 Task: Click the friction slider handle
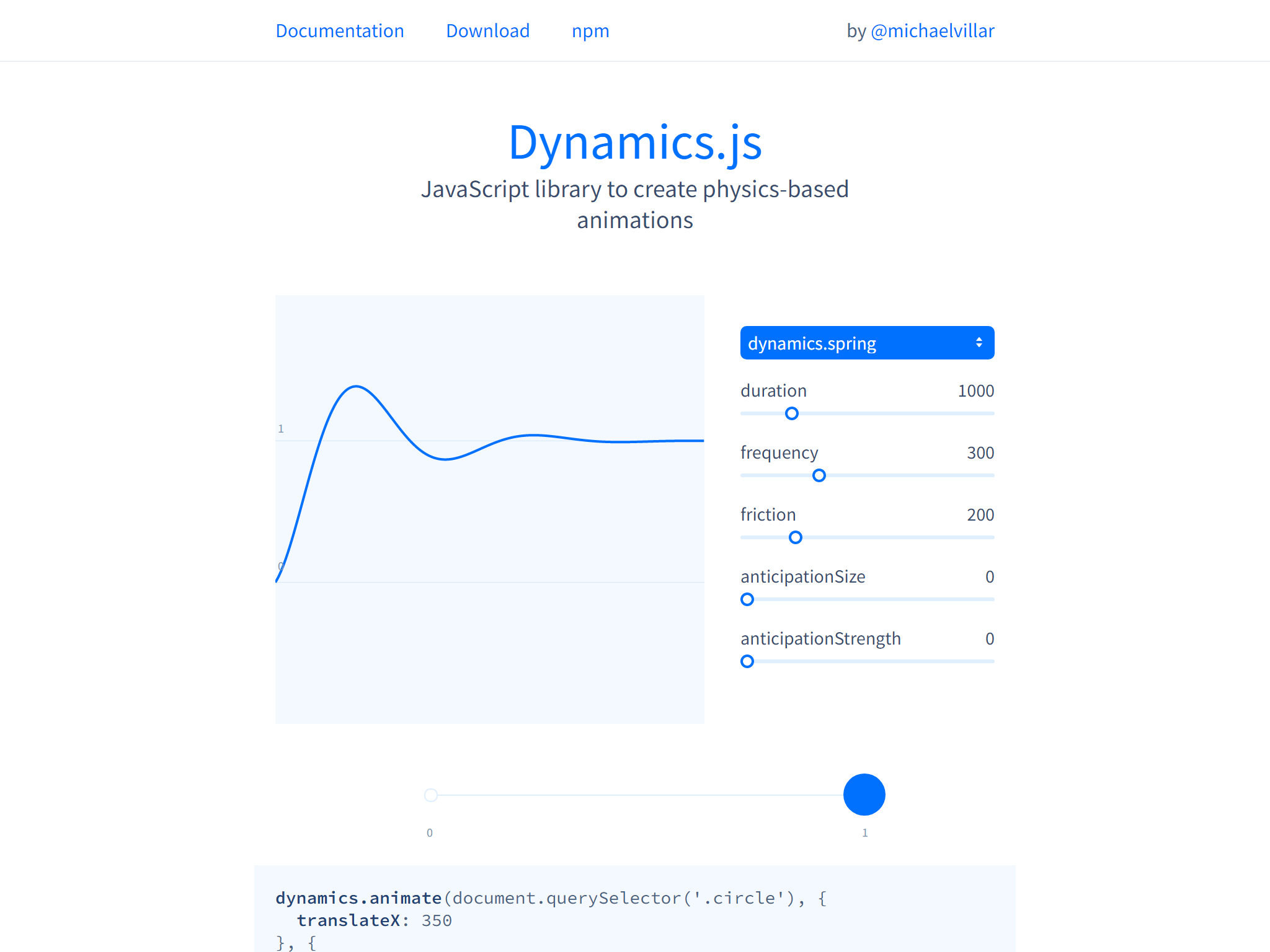tap(796, 537)
